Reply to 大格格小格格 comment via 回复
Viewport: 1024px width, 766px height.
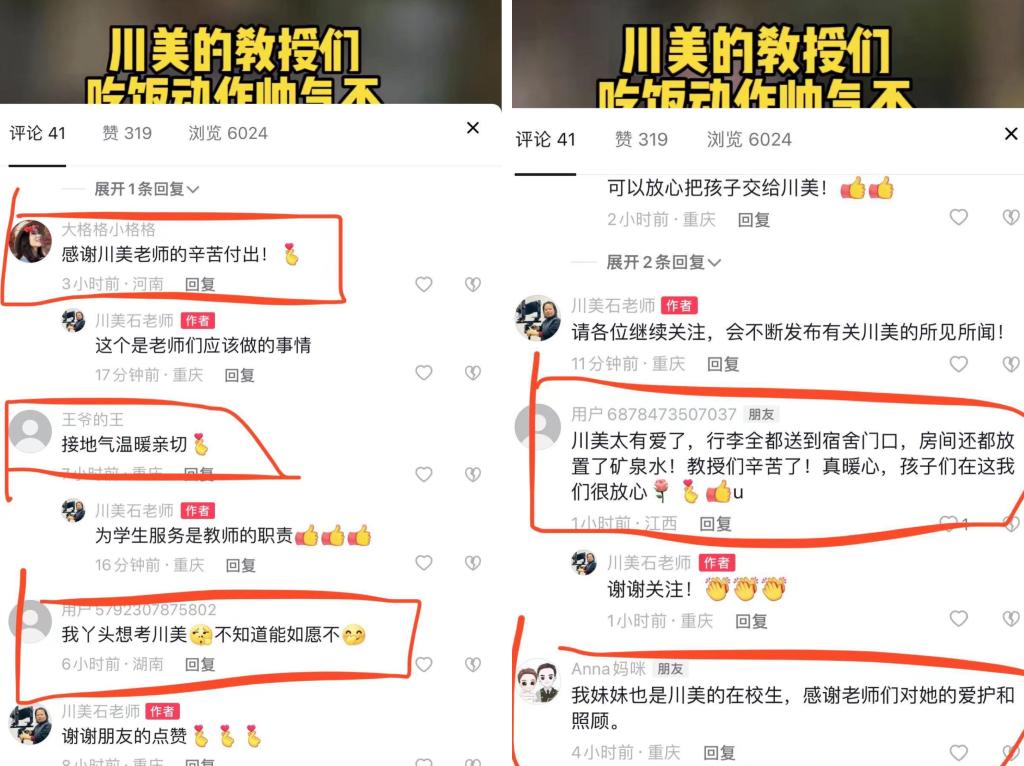(200, 284)
